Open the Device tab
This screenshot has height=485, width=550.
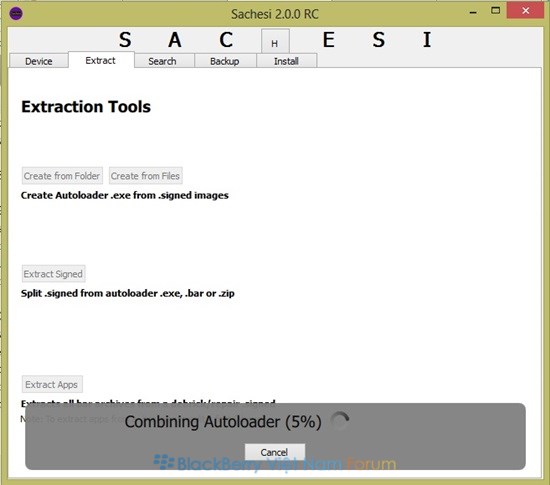[x=39, y=61]
